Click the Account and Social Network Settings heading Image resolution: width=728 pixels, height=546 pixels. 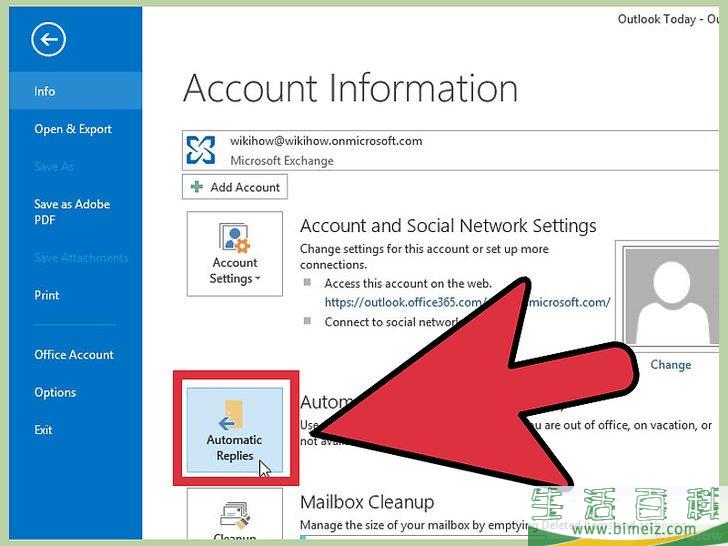click(x=448, y=226)
